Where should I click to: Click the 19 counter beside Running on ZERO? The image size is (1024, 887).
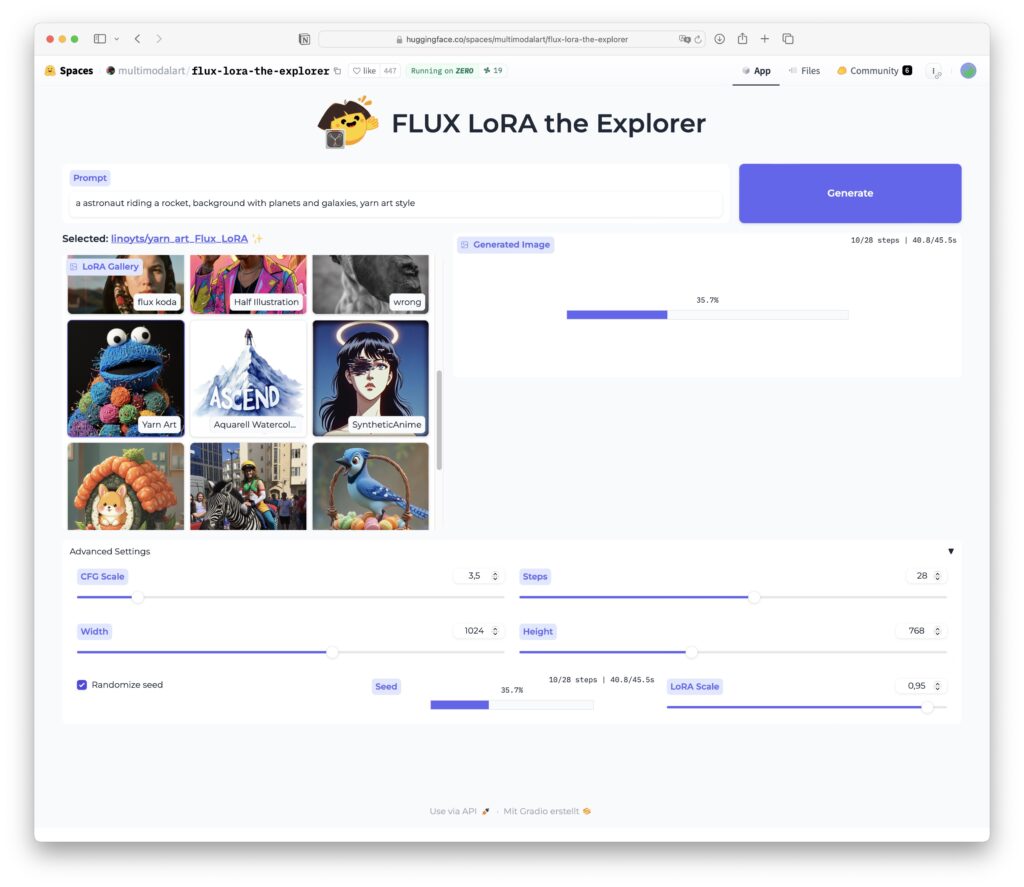point(493,71)
